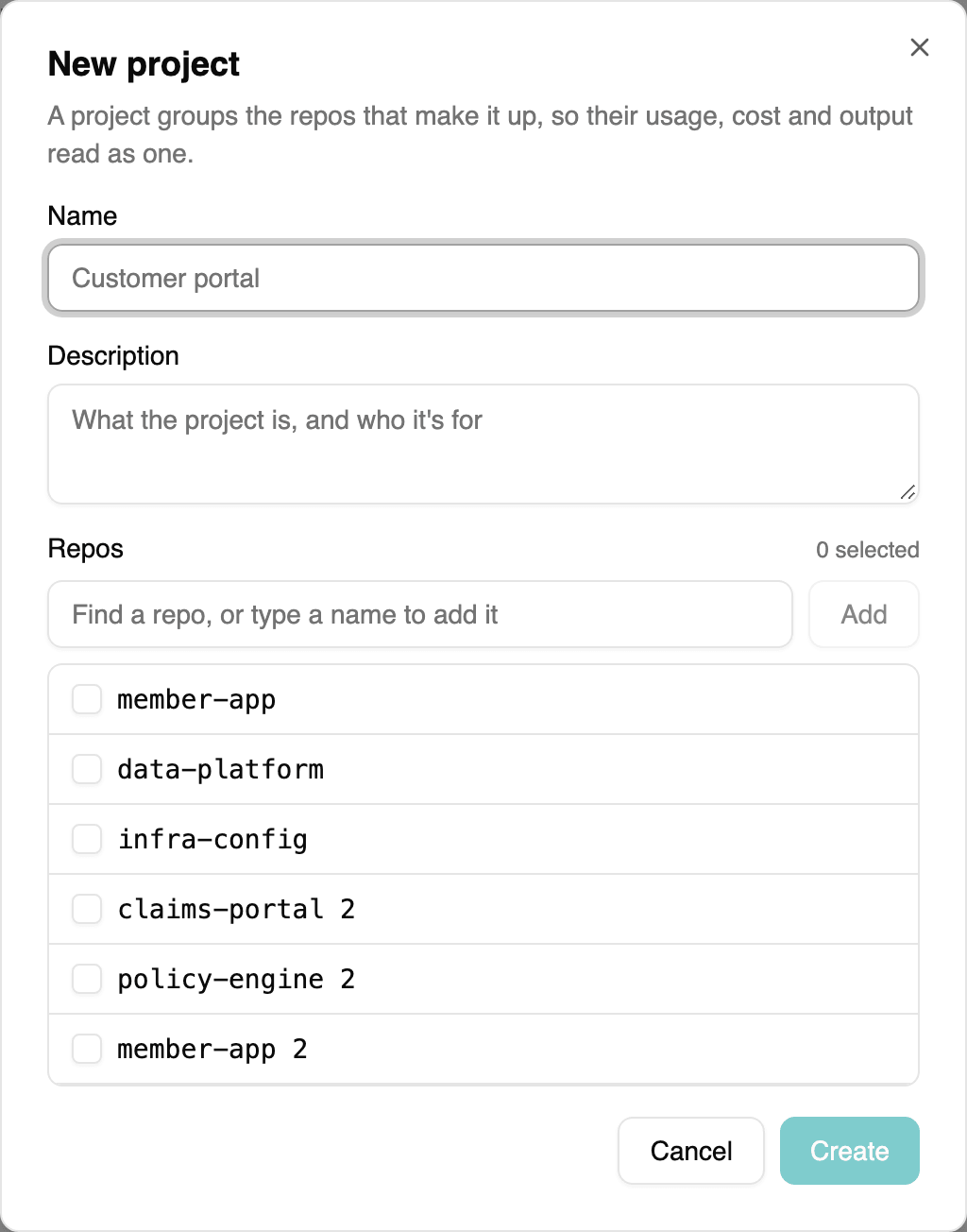Click the claims-portal 2 repo name

coord(236,909)
